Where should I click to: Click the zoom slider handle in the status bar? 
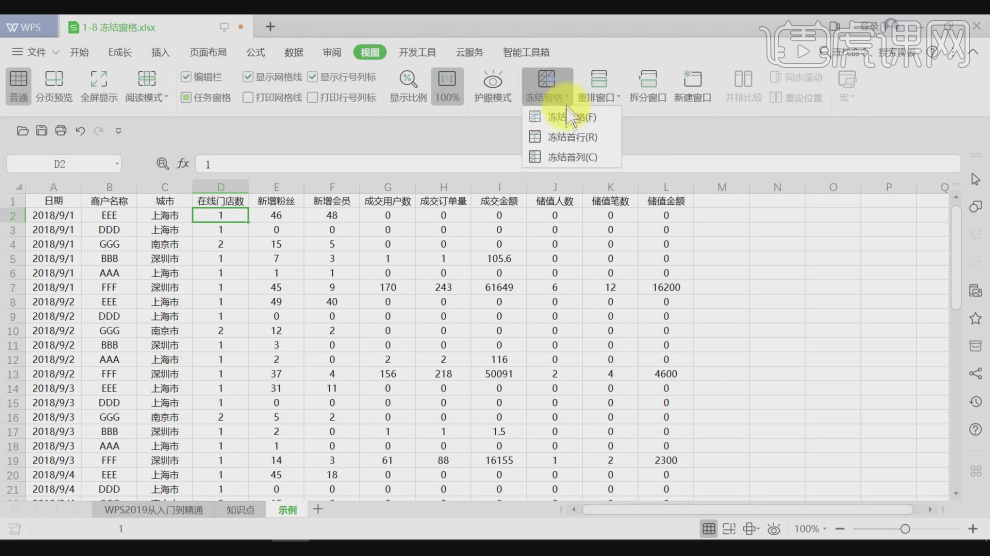coord(905,529)
